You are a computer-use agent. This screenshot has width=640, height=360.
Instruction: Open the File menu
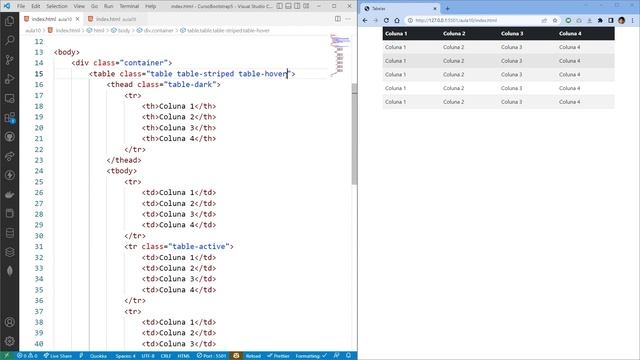(21, 6)
